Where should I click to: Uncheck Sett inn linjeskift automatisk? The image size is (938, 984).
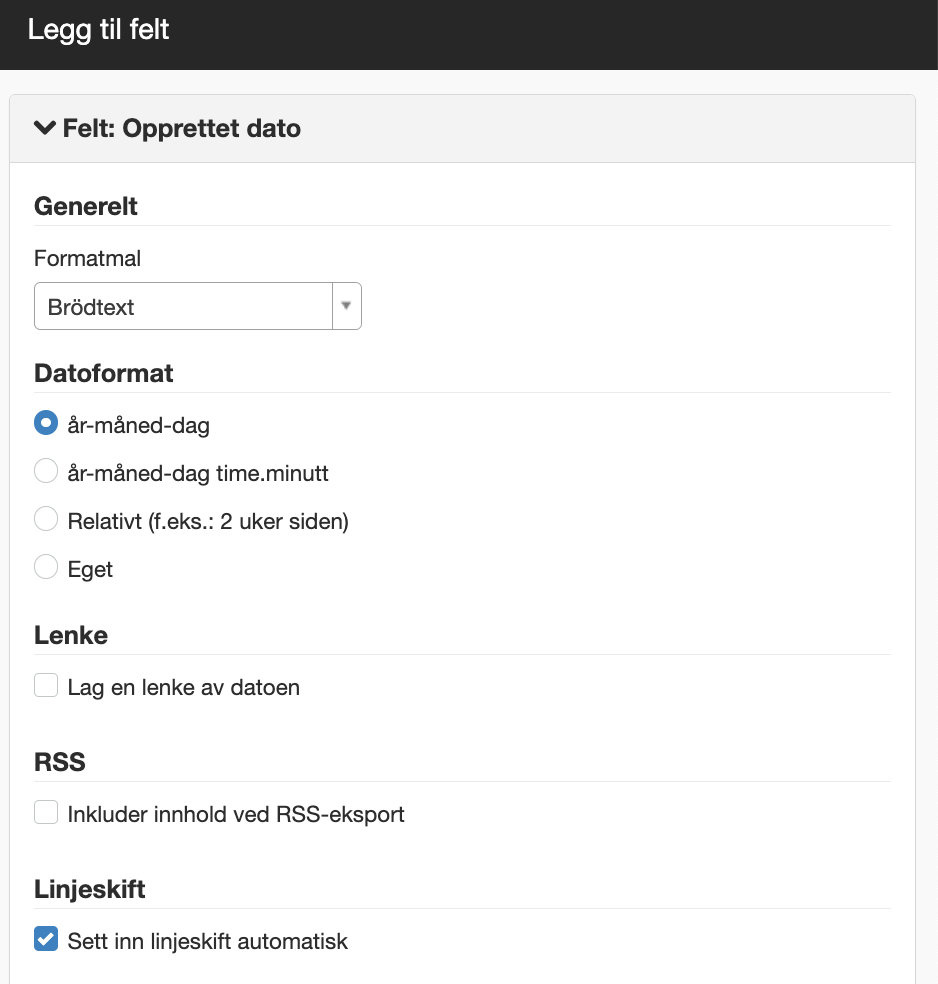(46, 939)
